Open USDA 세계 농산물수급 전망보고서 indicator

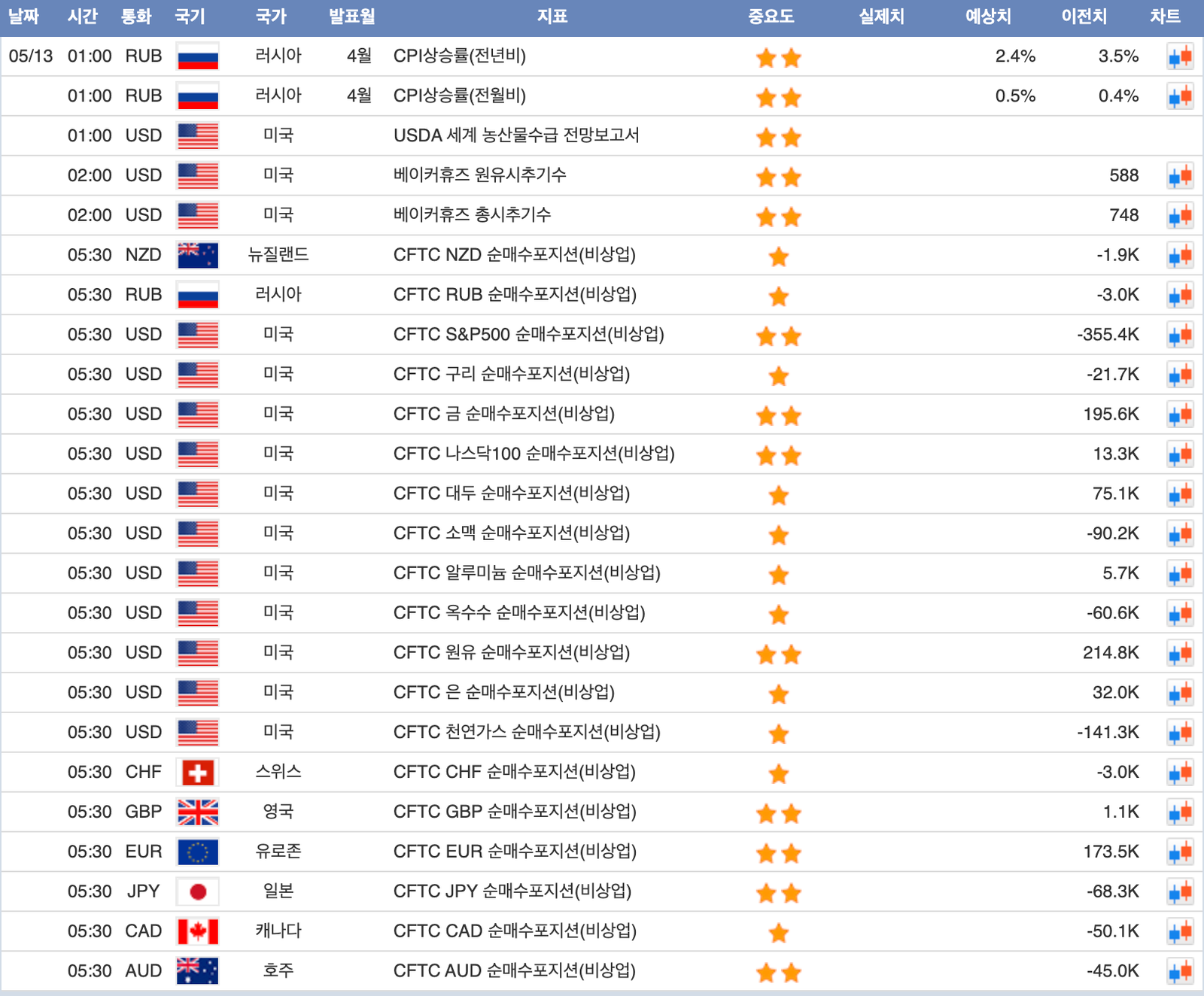click(x=516, y=135)
